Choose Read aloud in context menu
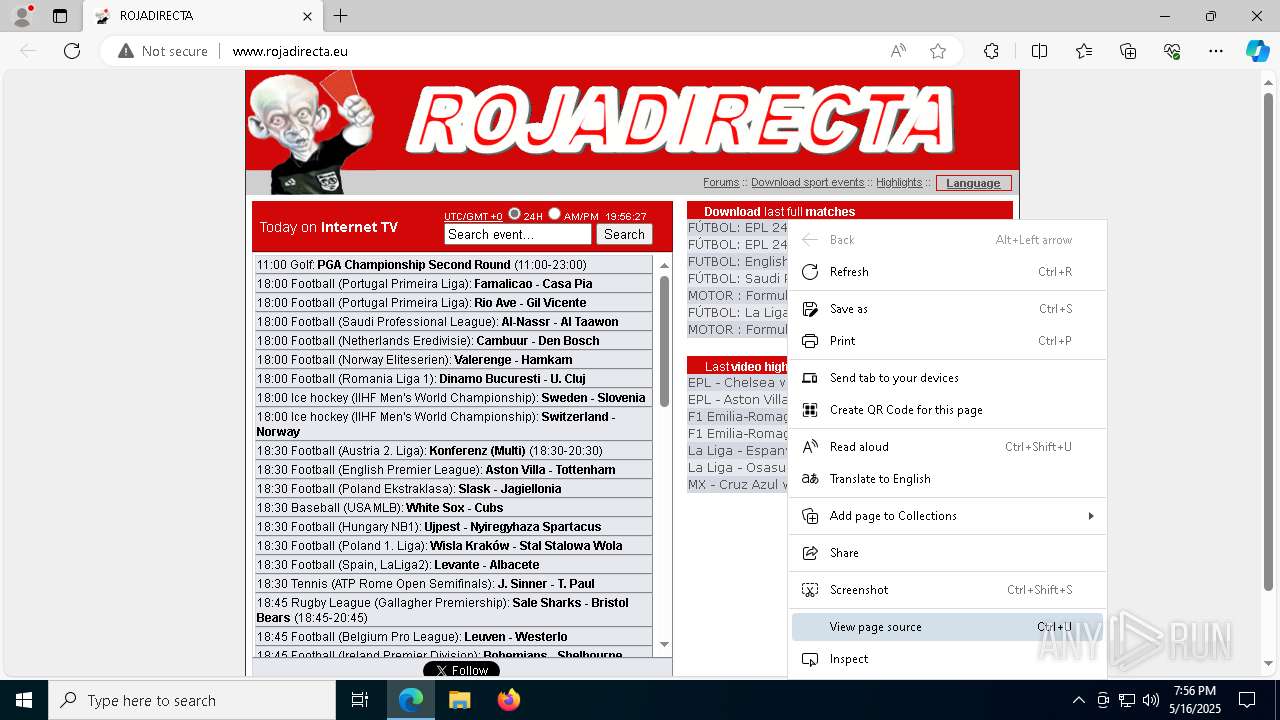1280x720 pixels. point(948,447)
